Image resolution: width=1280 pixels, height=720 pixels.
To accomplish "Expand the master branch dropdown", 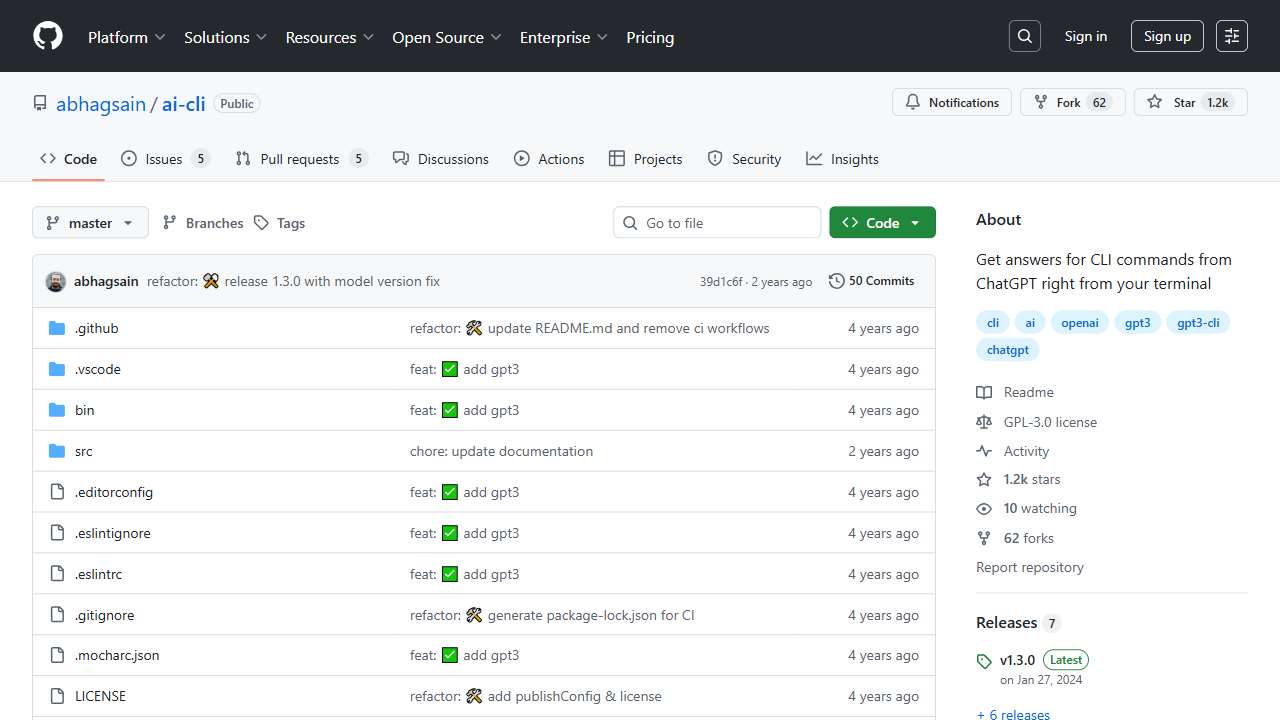I will 90,223.
